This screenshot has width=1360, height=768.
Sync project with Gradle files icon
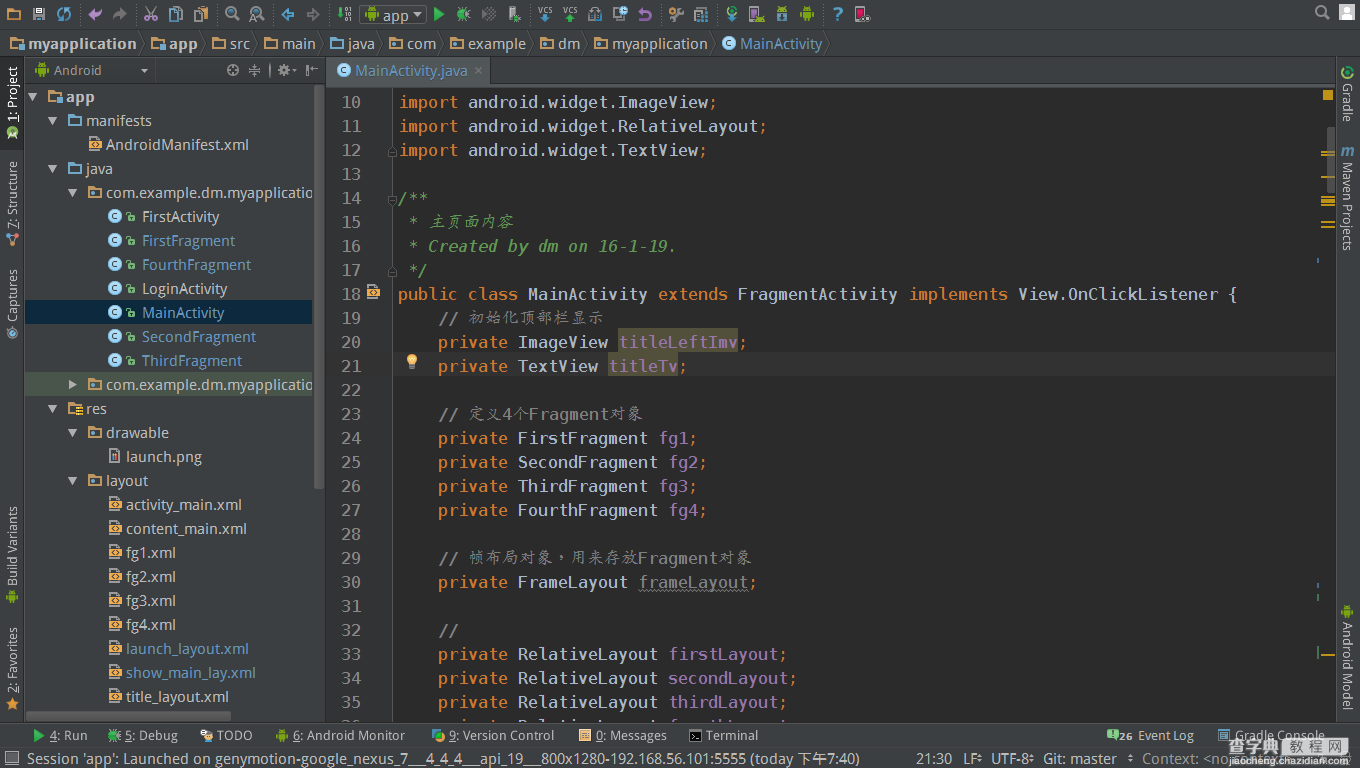tap(731, 14)
